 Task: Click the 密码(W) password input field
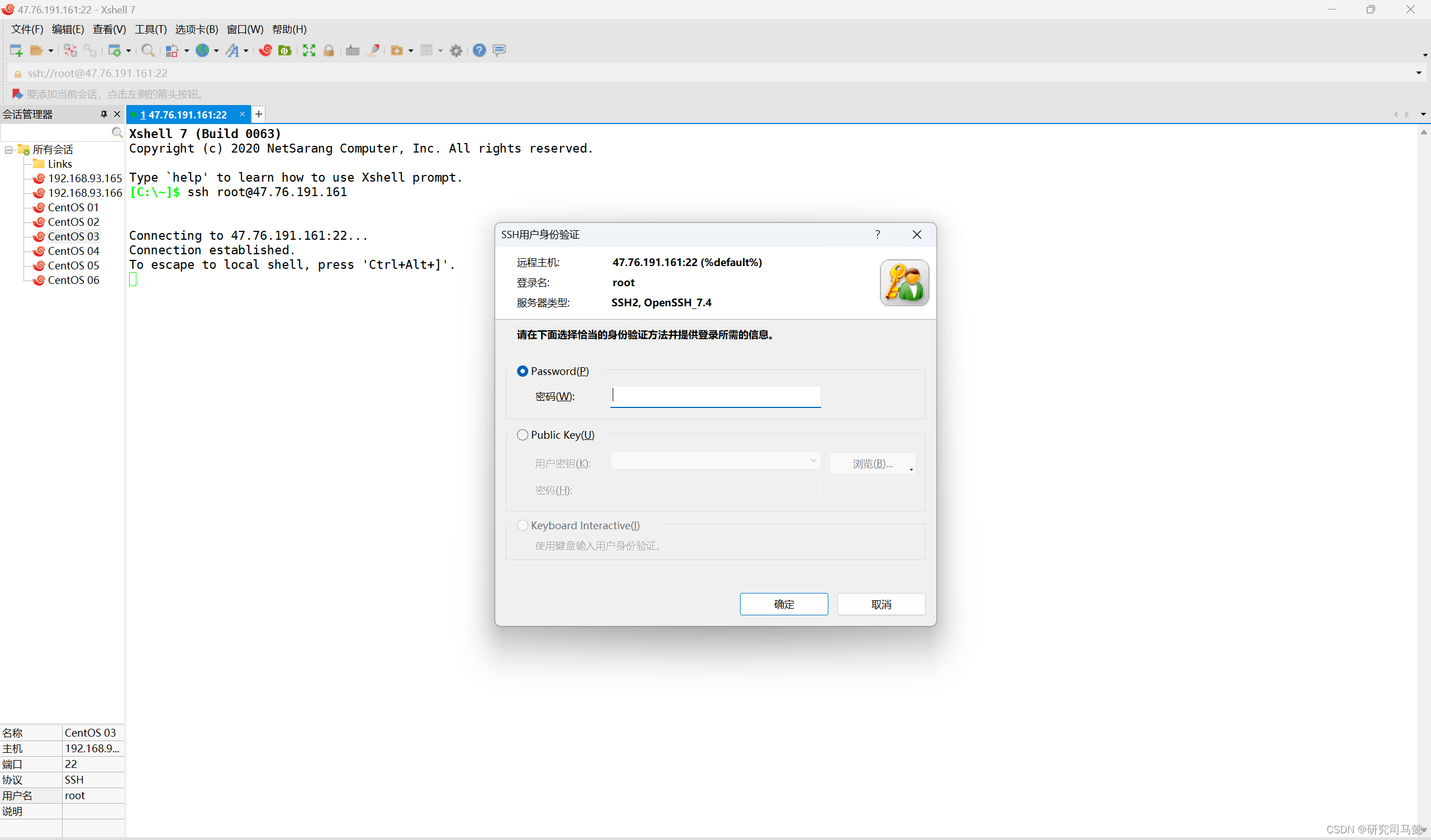715,397
